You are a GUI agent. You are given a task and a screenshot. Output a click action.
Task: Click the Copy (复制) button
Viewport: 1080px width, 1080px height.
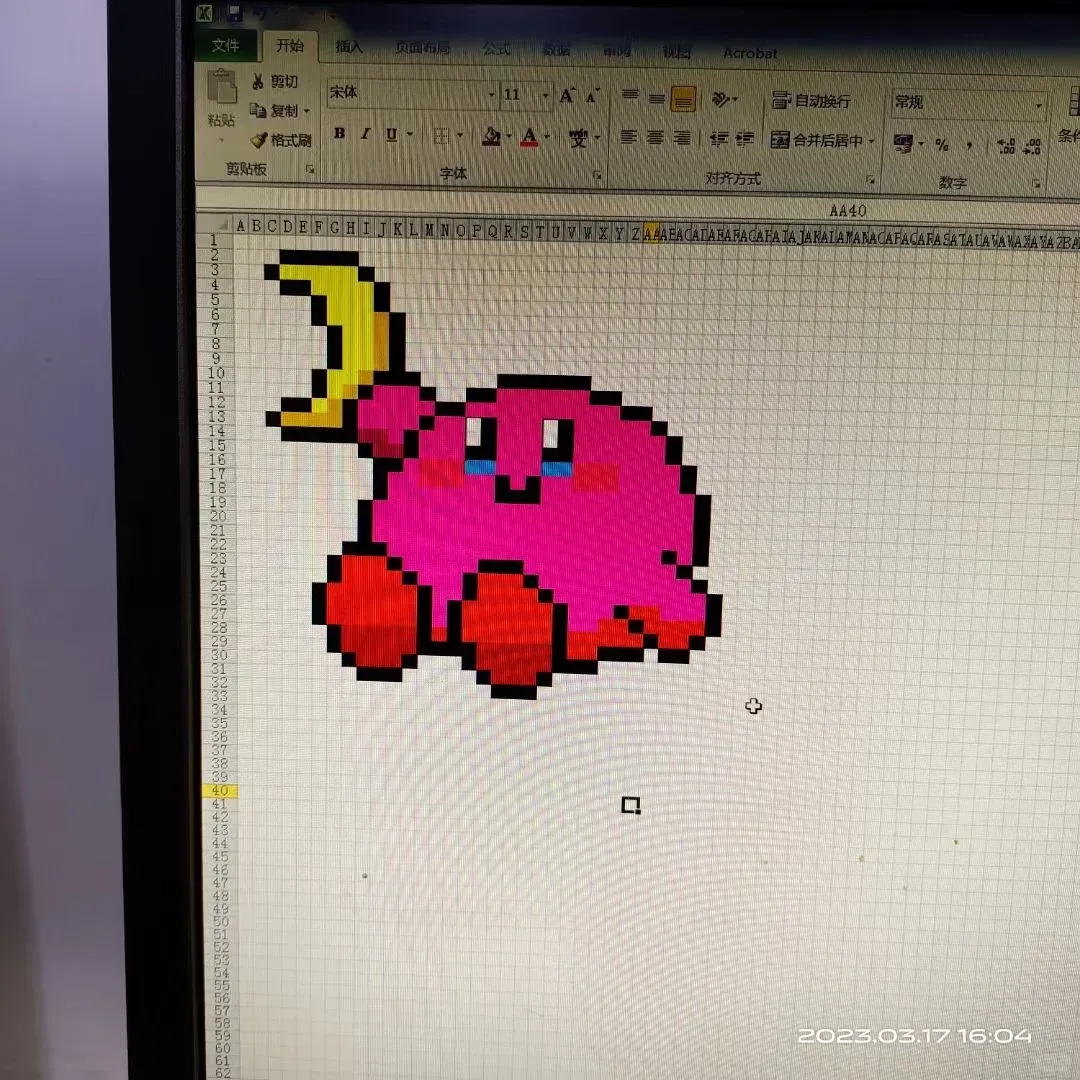pyautogui.click(x=273, y=110)
